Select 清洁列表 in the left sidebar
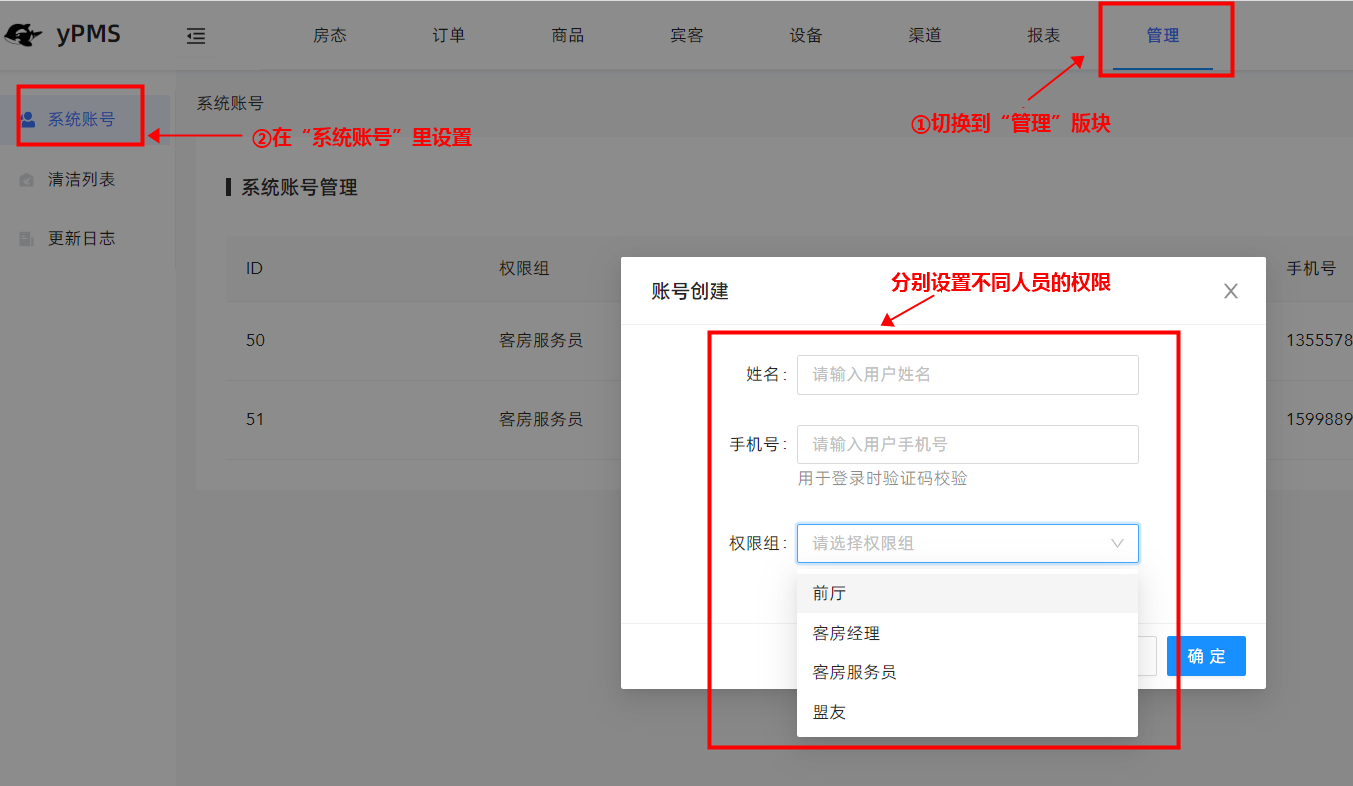The width and height of the screenshot is (1353, 786). [x=82, y=180]
